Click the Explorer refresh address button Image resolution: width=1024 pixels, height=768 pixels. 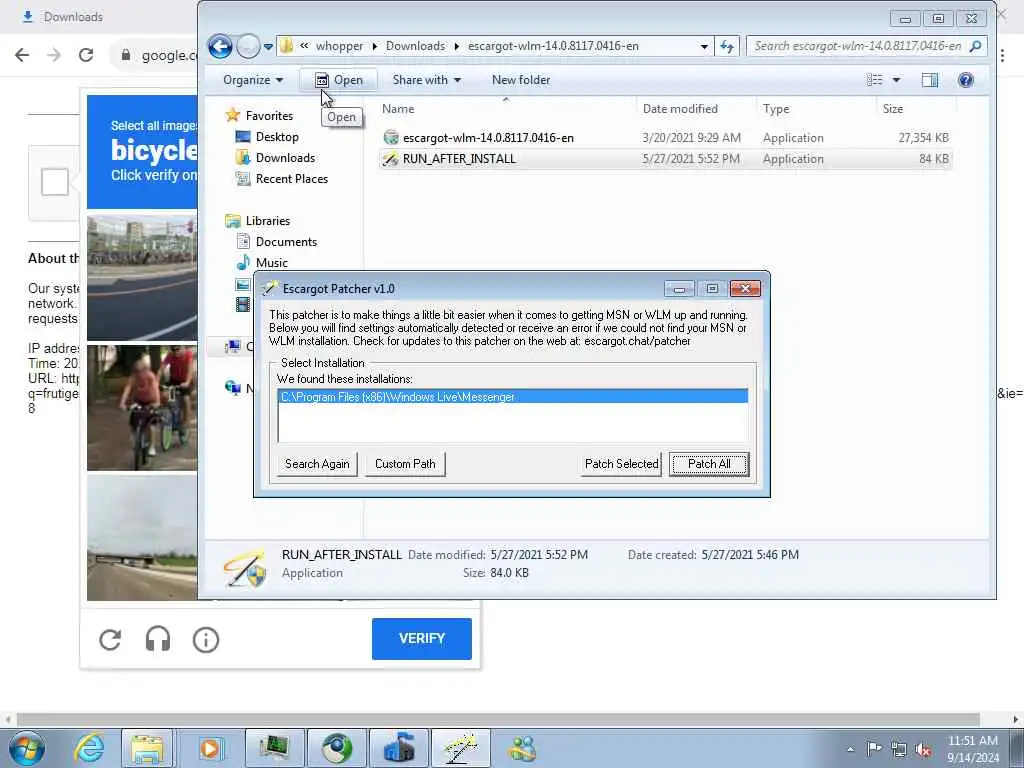click(727, 46)
